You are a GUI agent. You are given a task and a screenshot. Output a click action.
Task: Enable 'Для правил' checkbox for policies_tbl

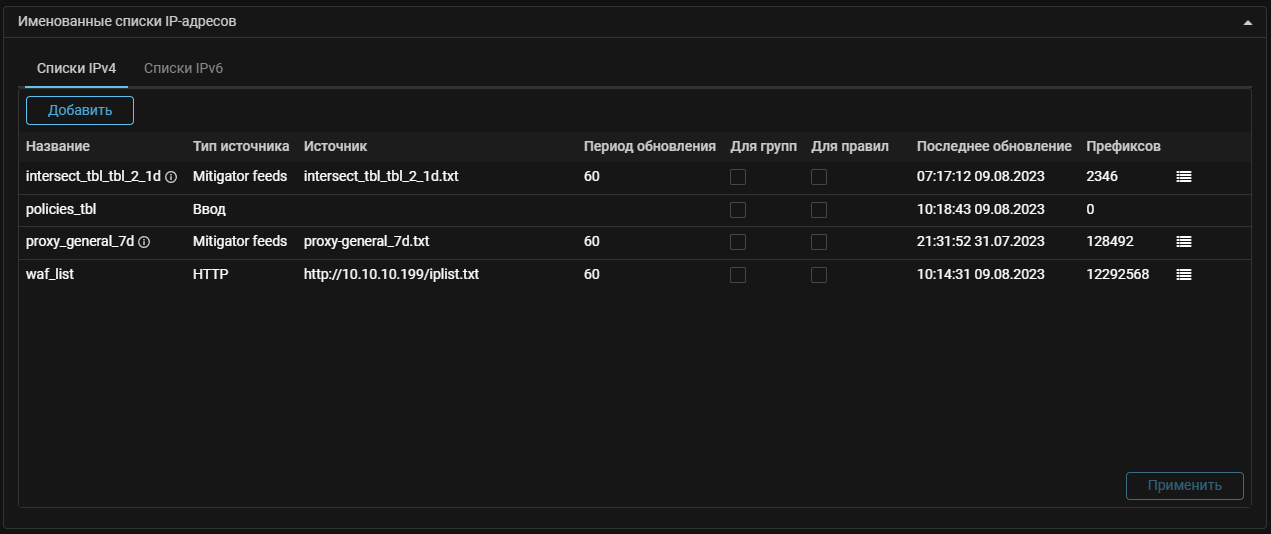(x=819, y=210)
